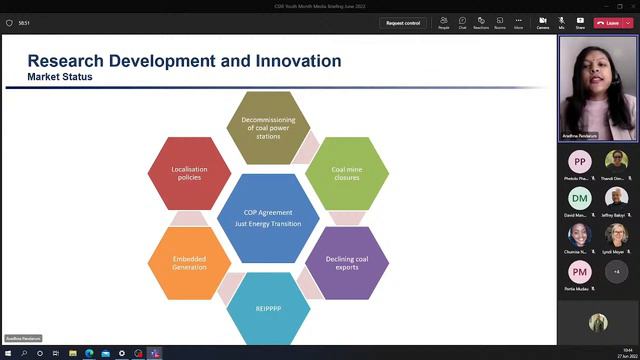
Task: Select the speaker's video tile
Action: (598, 89)
